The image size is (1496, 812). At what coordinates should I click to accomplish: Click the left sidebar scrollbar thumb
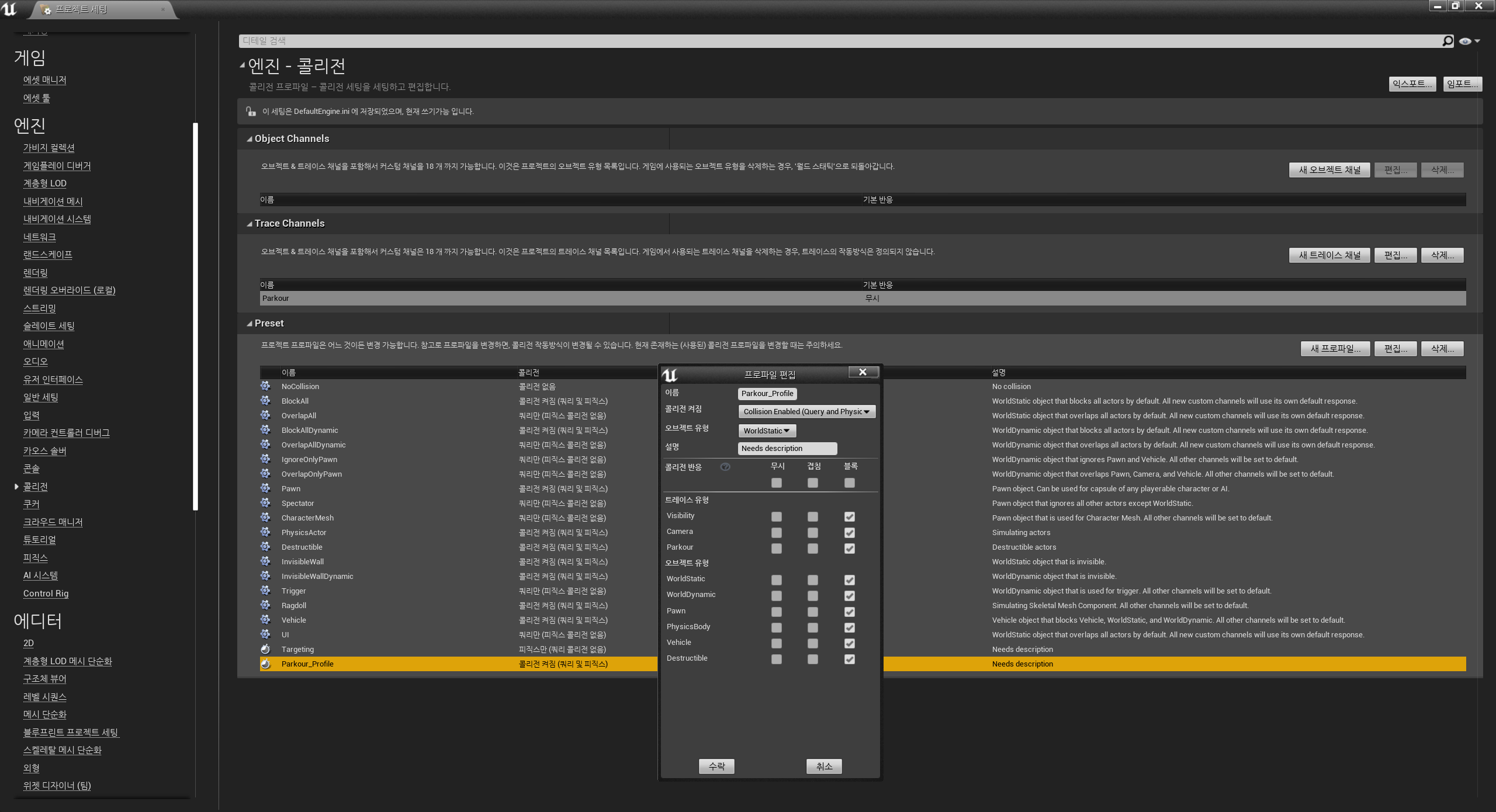point(195,315)
